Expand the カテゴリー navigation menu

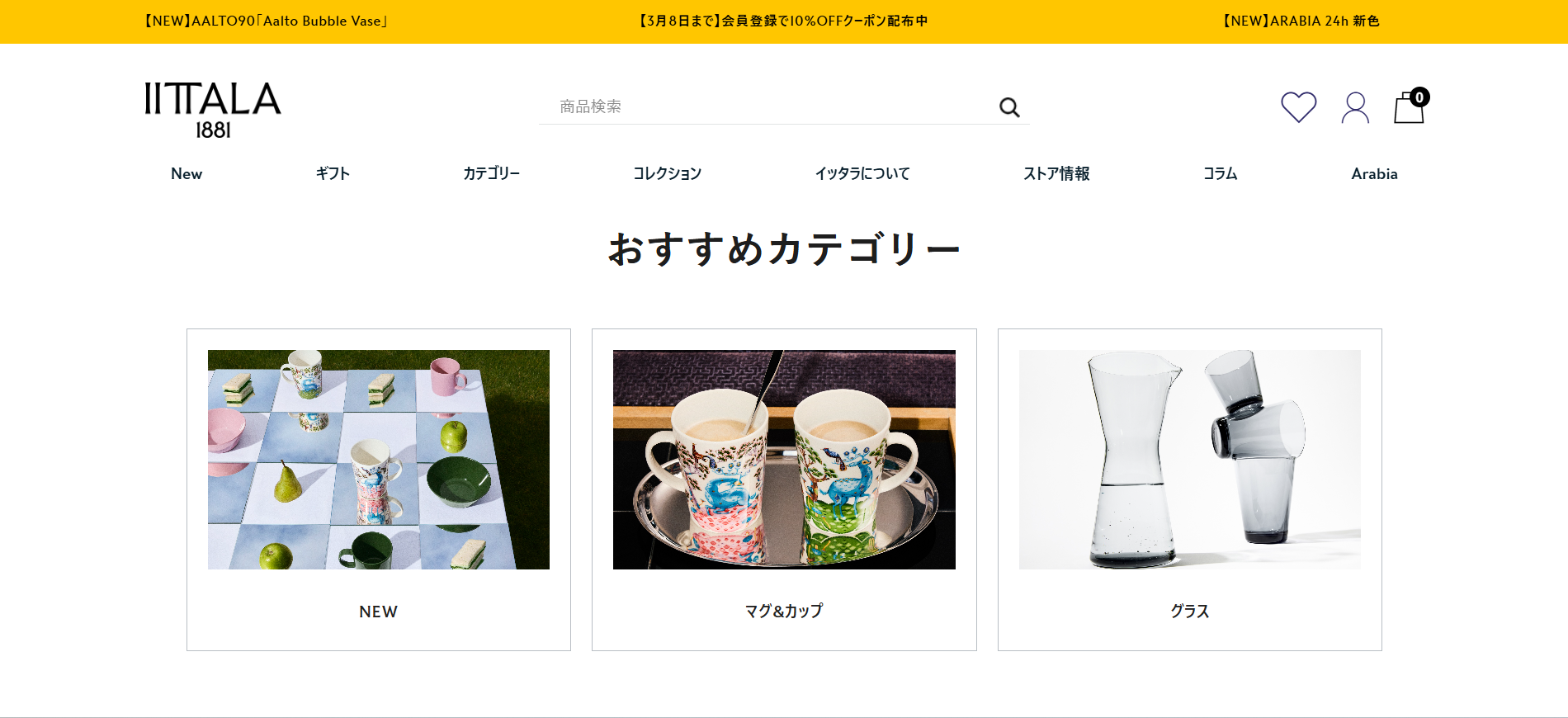pyautogui.click(x=491, y=173)
